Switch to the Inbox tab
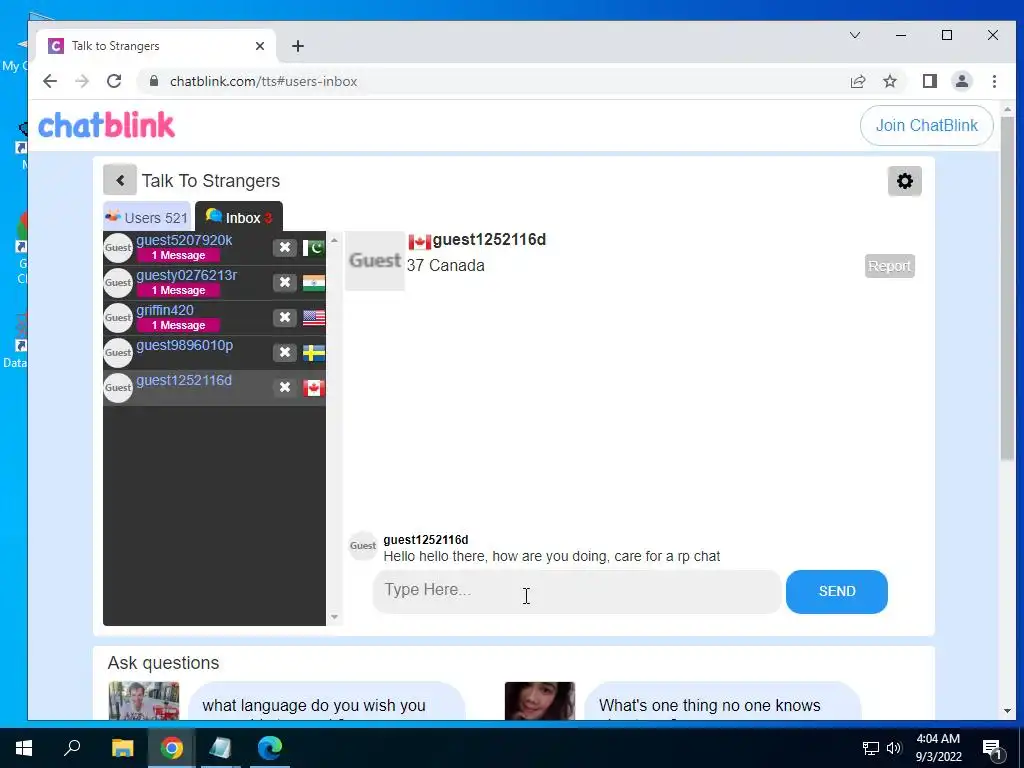The width and height of the screenshot is (1024, 768). (x=239, y=217)
